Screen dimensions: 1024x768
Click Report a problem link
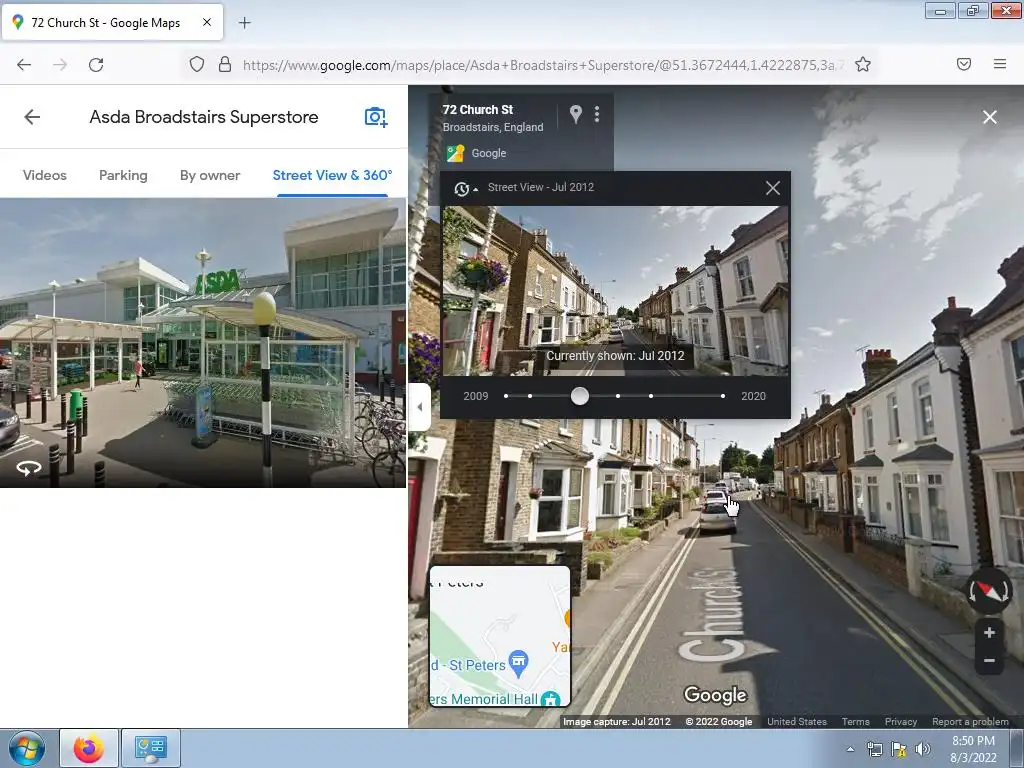click(970, 722)
